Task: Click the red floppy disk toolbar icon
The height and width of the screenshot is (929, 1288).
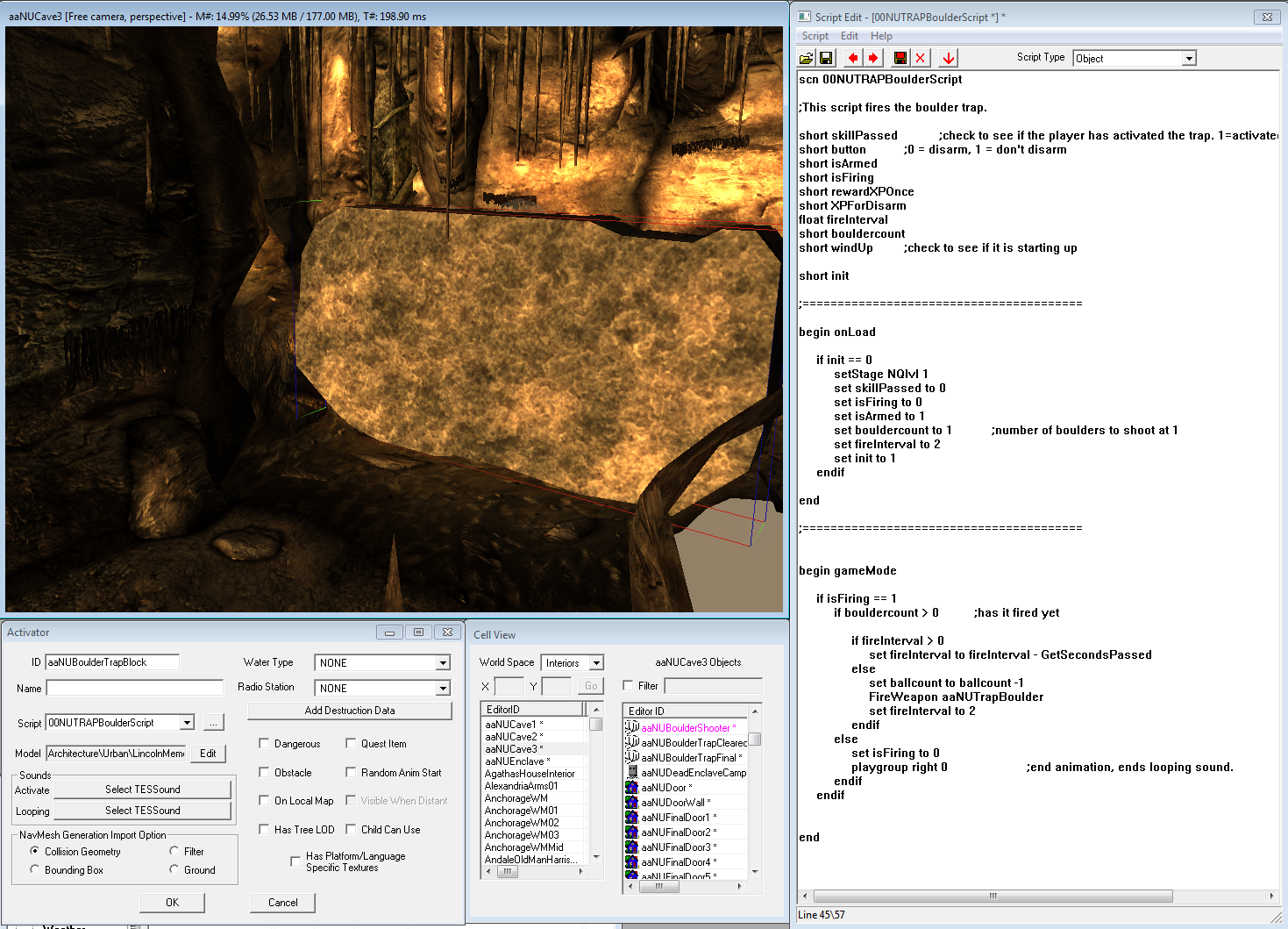Action: click(900, 58)
